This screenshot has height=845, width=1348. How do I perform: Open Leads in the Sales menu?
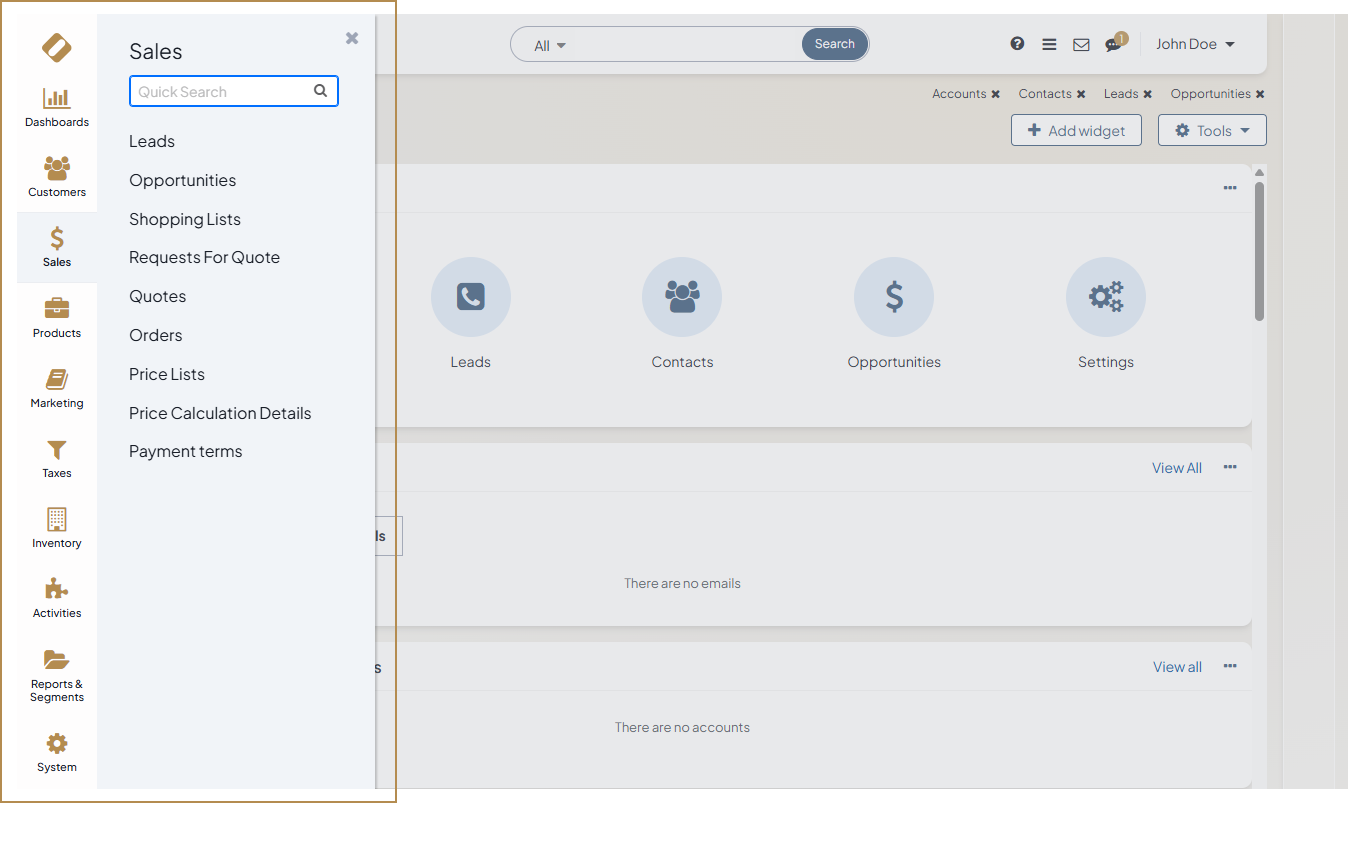click(152, 141)
